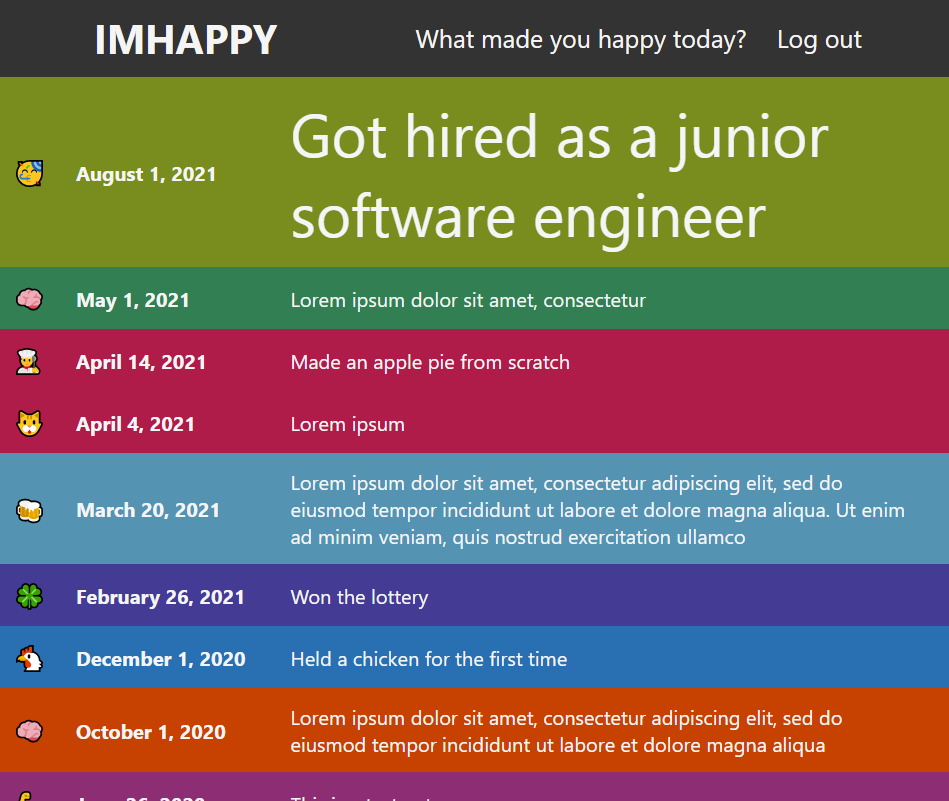Image resolution: width=949 pixels, height=801 pixels.
Task: Click the cat face emoji icon
Action: pyautogui.click(x=29, y=424)
